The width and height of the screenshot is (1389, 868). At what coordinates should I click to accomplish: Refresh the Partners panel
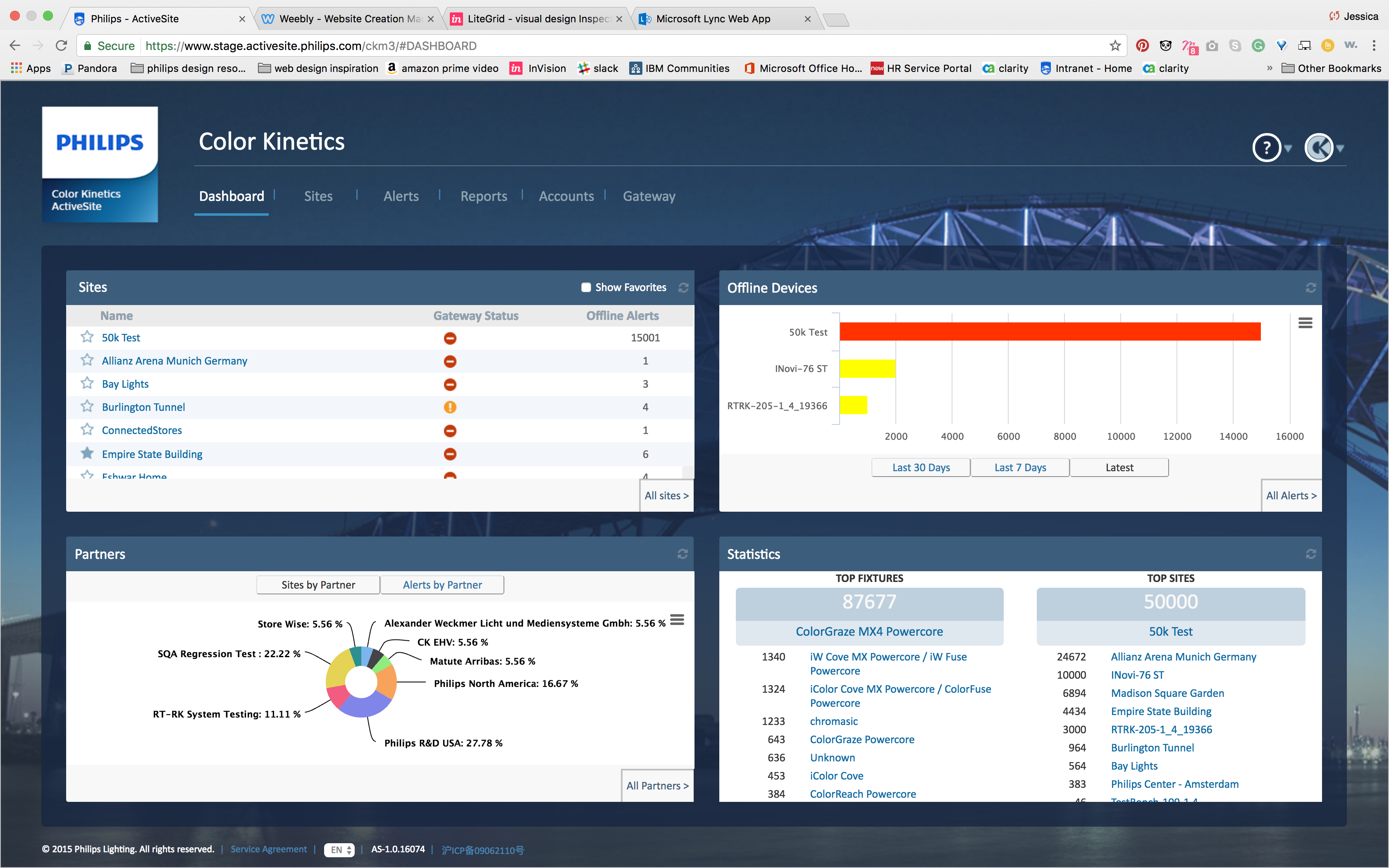coord(683,554)
